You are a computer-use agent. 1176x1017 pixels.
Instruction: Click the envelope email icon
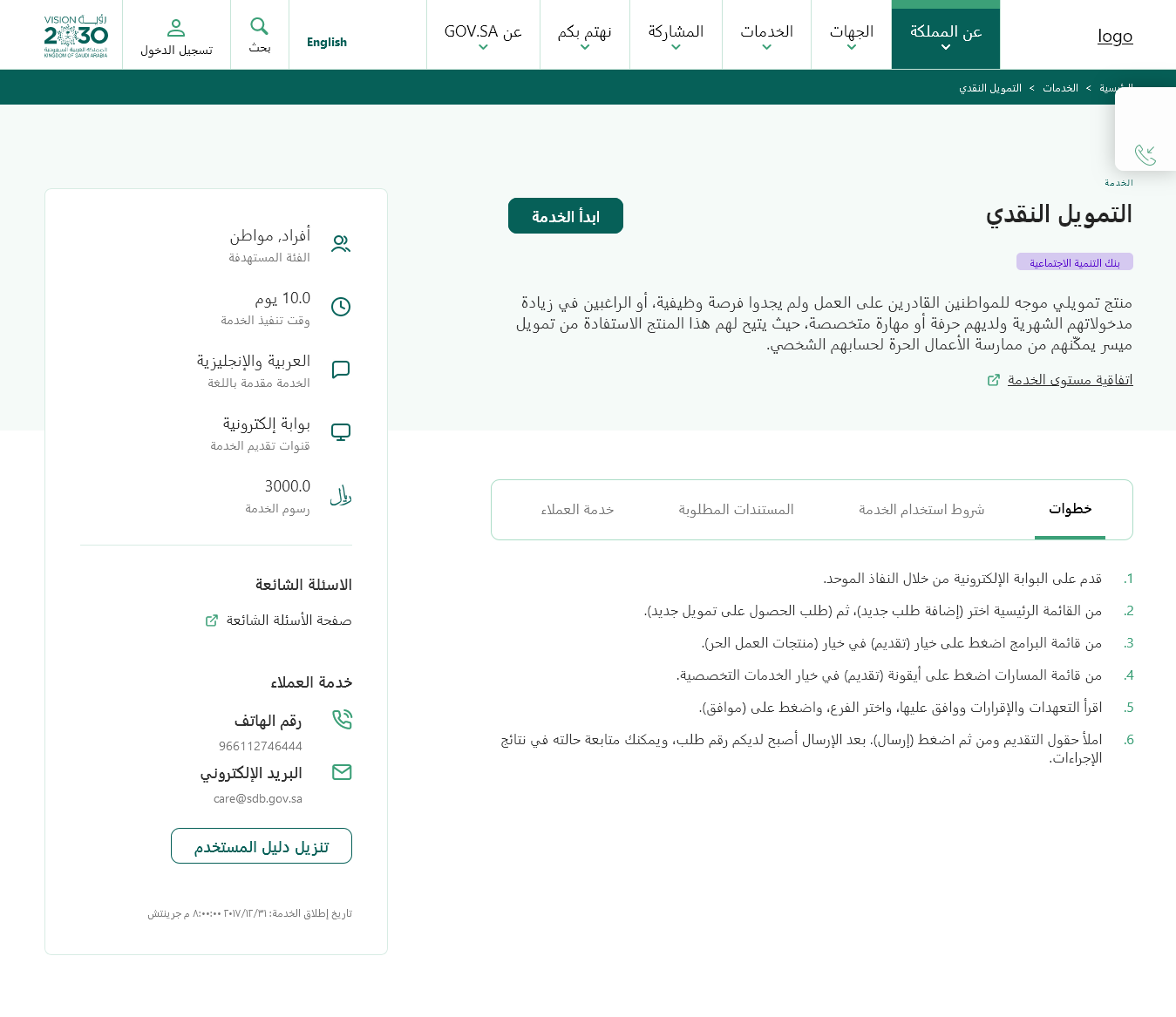(x=342, y=772)
